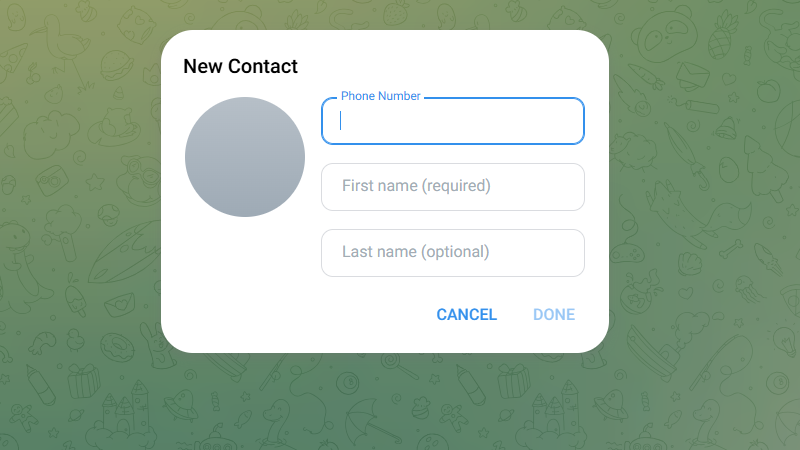The image size is (800, 450).
Task: Click the right end of Phone Number field
Action: tap(570, 121)
